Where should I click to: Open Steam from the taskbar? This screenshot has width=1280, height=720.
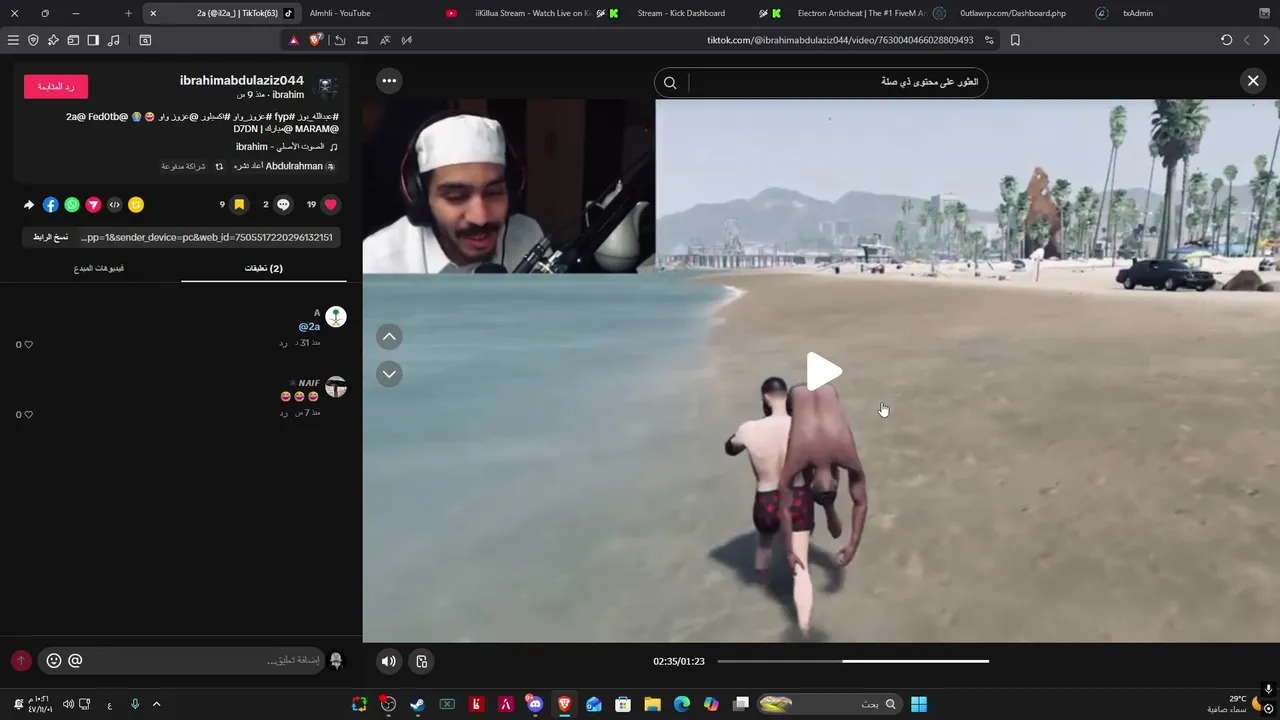(417, 704)
